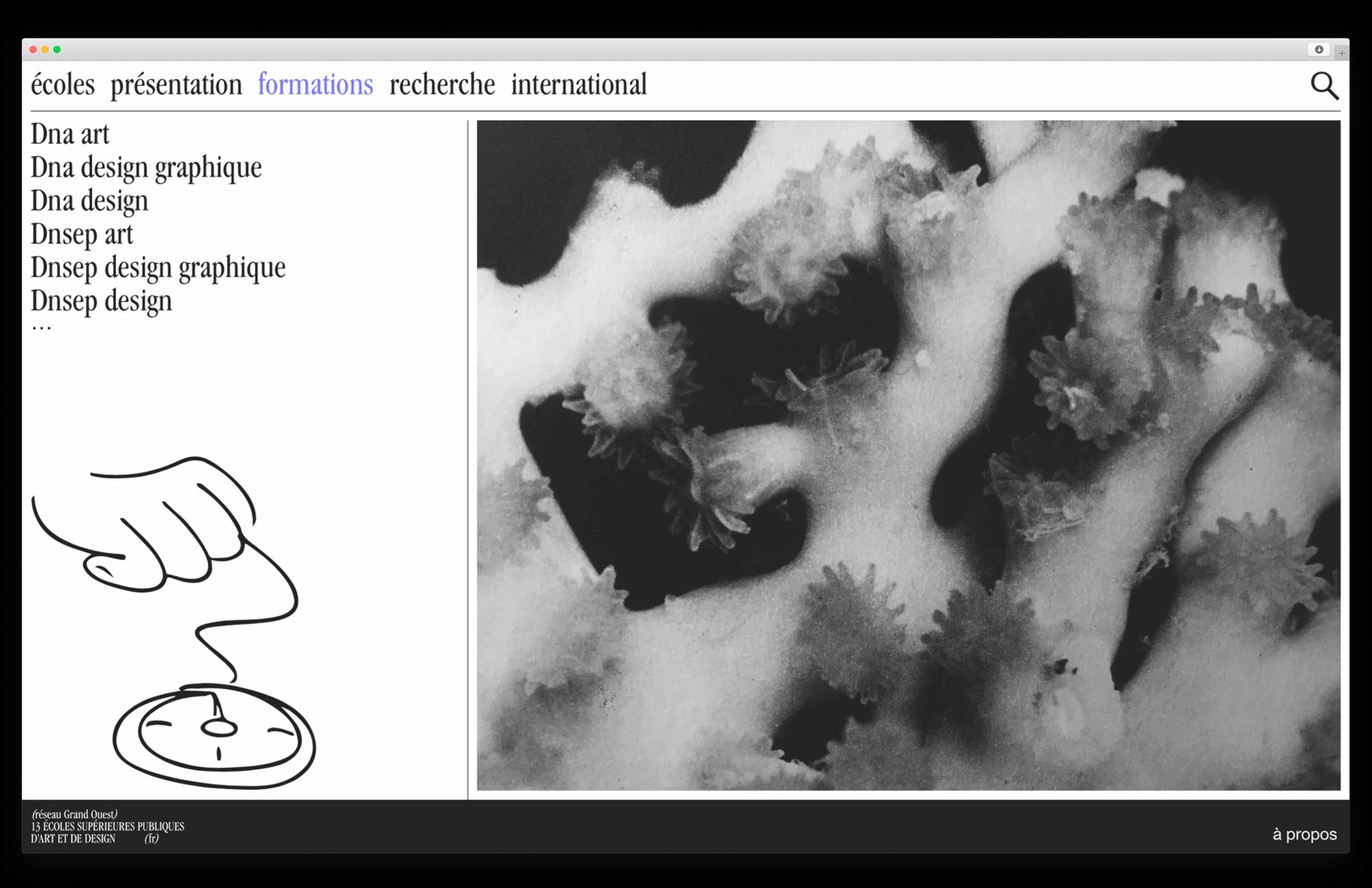1372x888 pixels.
Task: Click the yellow minimize window dot
Action: [45, 49]
